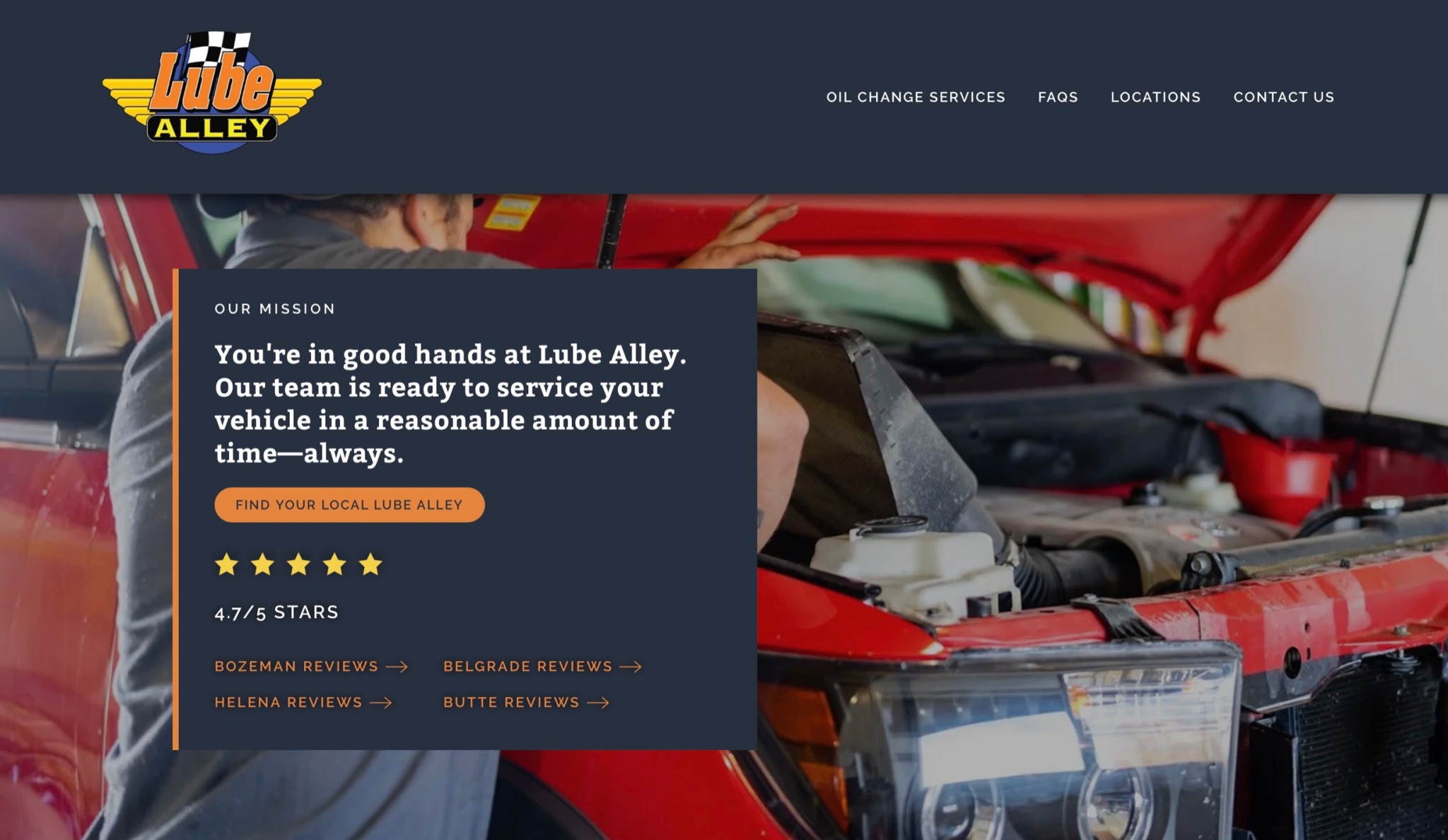Select Contact Us in the navigation
Image resolution: width=1448 pixels, height=840 pixels.
1284,98
